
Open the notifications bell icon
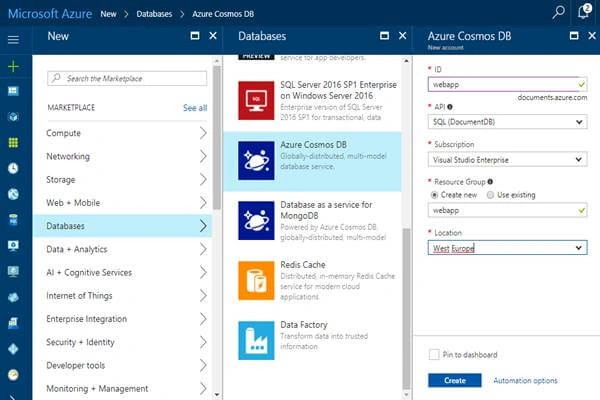pyautogui.click(x=584, y=12)
